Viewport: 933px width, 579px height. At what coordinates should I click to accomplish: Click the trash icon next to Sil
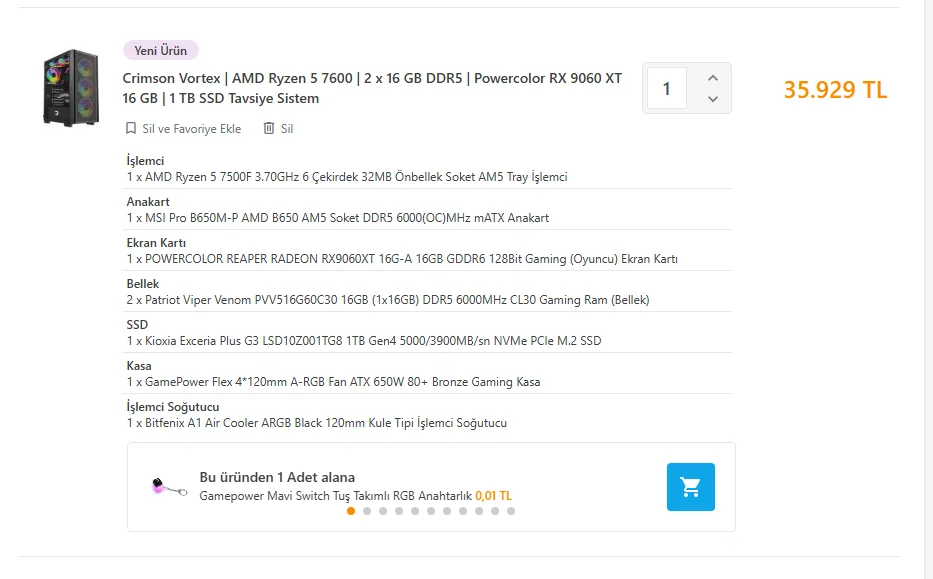click(x=269, y=129)
